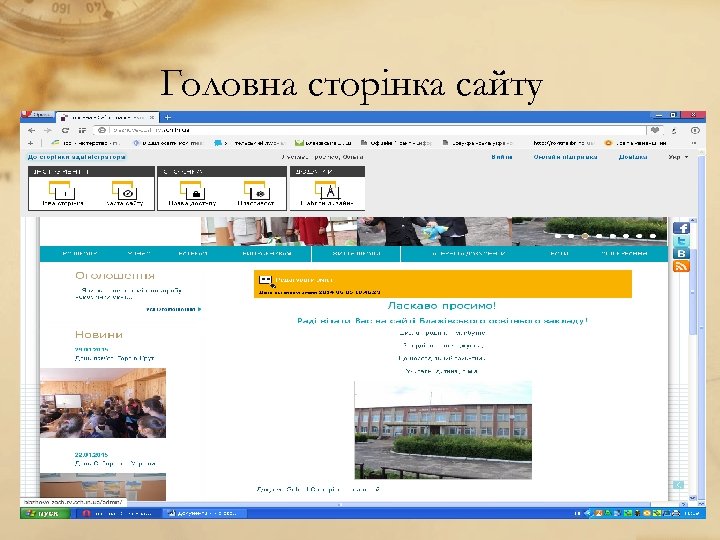The height and width of the screenshot is (540, 720).
Task: Open the first teal navigation menu item
Action: coord(79,253)
